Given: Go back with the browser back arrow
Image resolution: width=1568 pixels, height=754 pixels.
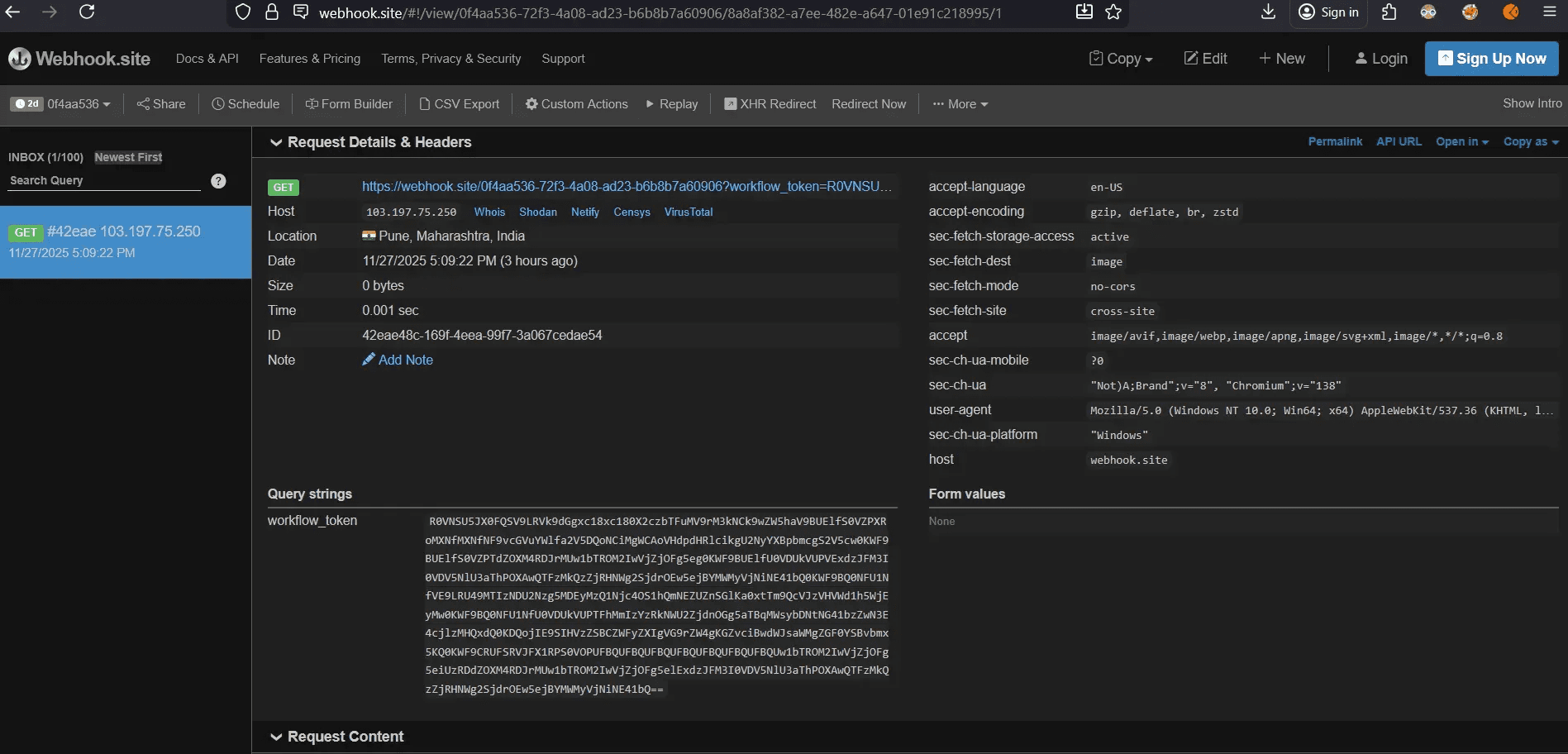Looking at the screenshot, I should [12, 12].
